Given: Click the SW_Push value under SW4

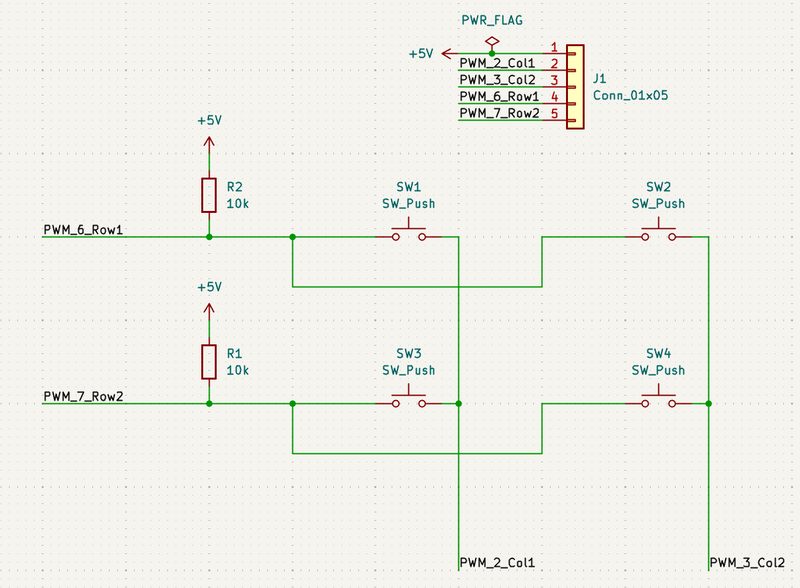Looking at the screenshot, I should coord(659,371).
